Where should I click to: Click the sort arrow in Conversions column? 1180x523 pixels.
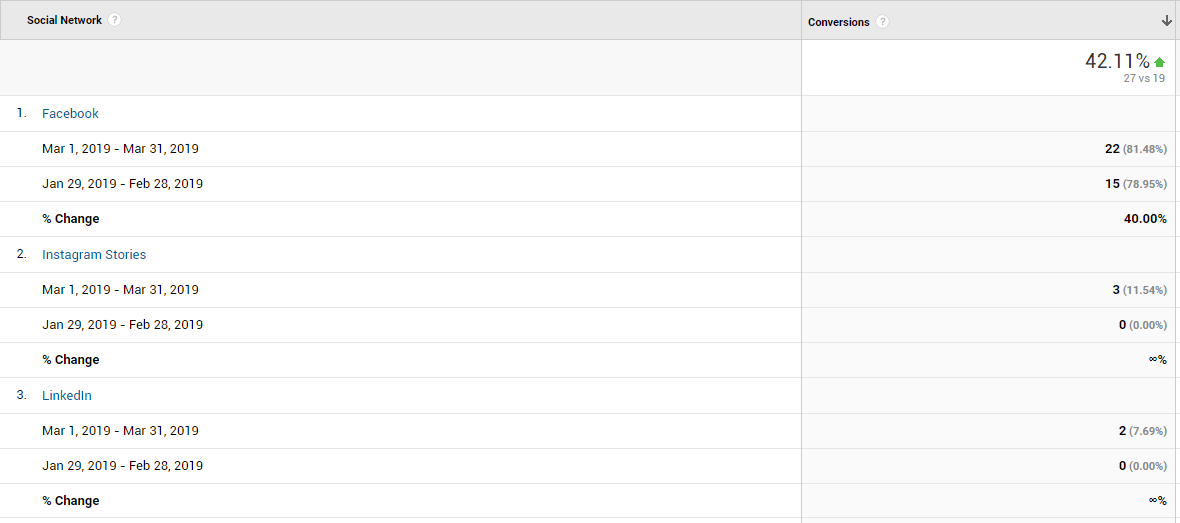point(1166,21)
